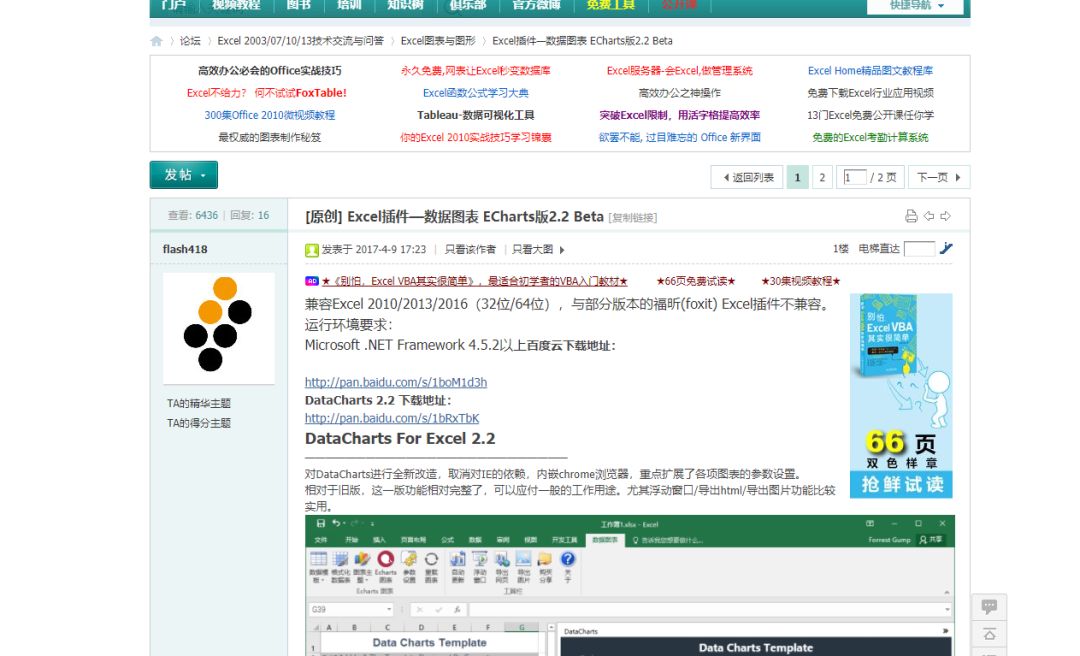The width and height of the screenshot is (1080, 656).
Task: Select page 1 in pagination
Action: (798, 178)
